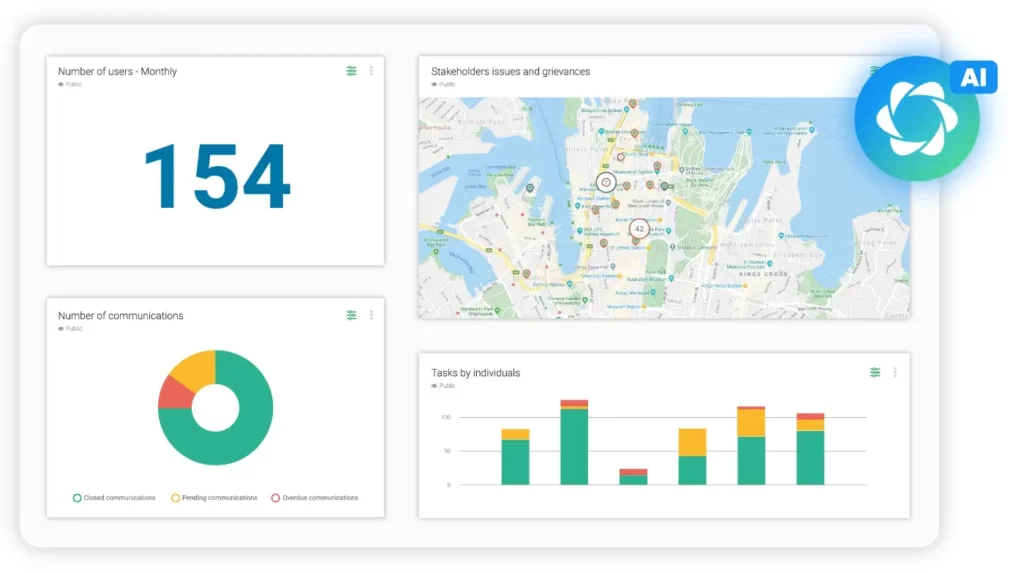
Task: Click the Tasks by individuals widget title
Action: 475,373
